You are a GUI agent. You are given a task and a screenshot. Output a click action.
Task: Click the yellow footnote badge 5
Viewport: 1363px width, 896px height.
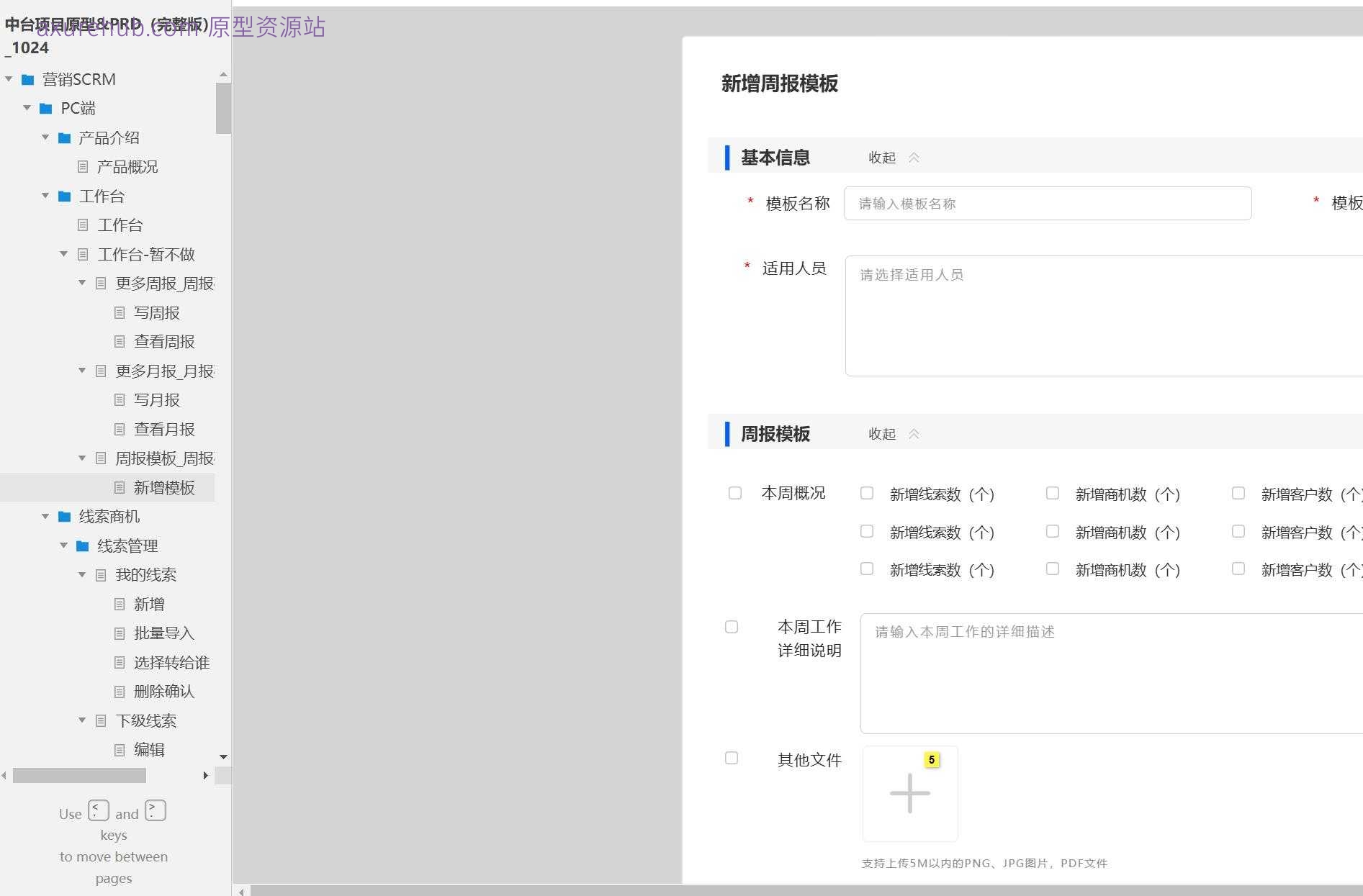pyautogui.click(x=932, y=759)
